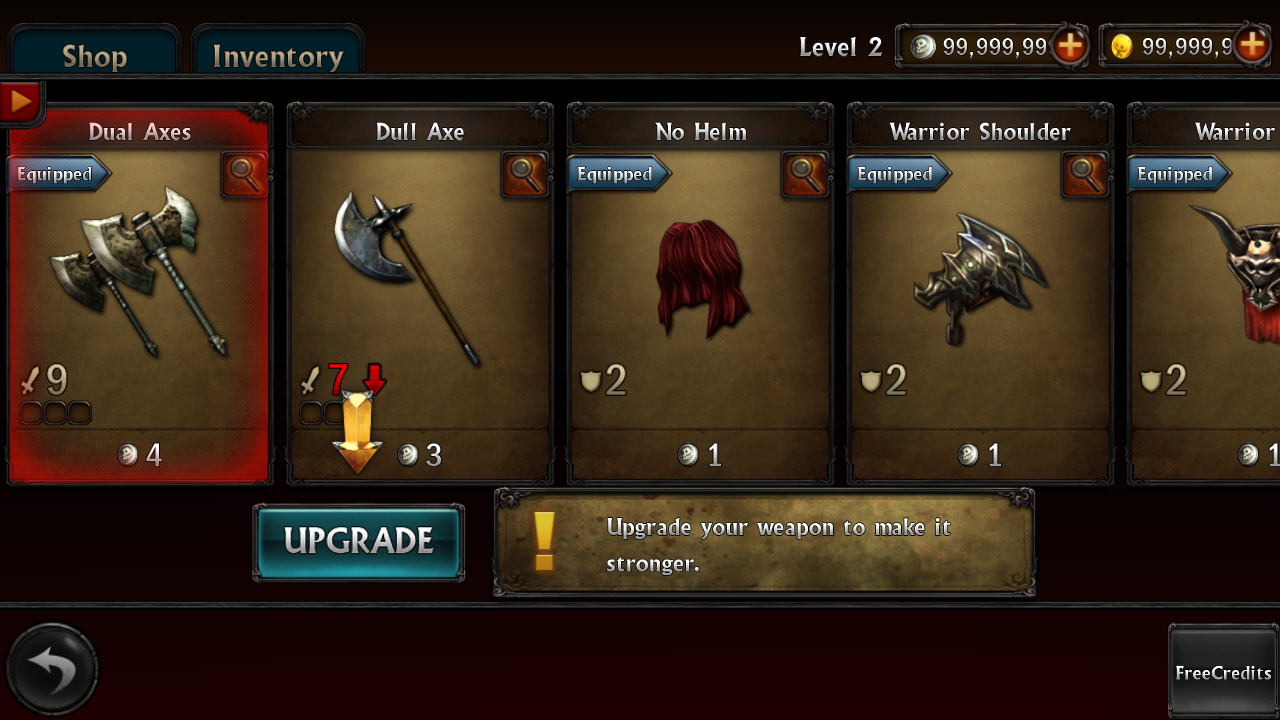Open FreeCredits offer
The height and width of the screenshot is (720, 1280).
point(1223,670)
